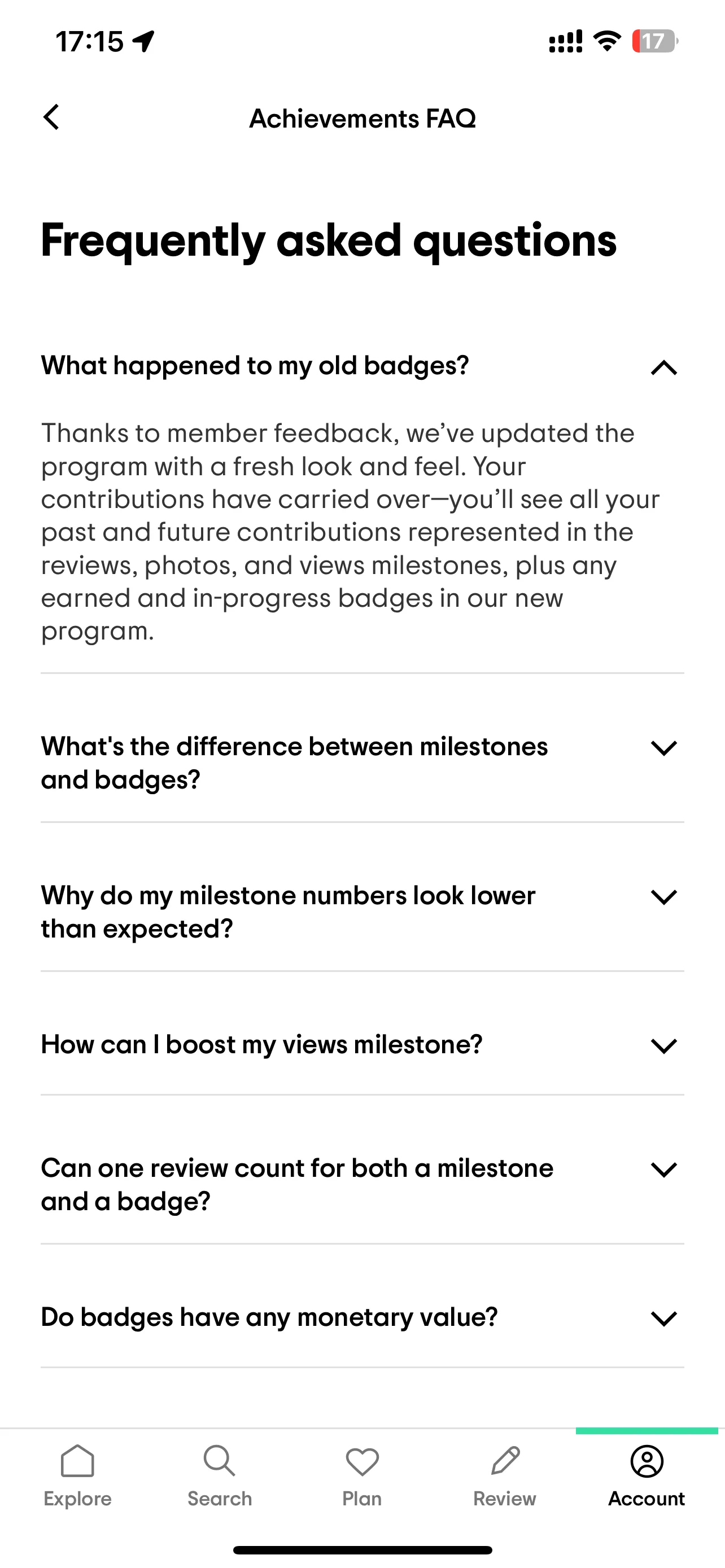Open the Review pencil icon
725x1568 pixels.
(x=505, y=1461)
